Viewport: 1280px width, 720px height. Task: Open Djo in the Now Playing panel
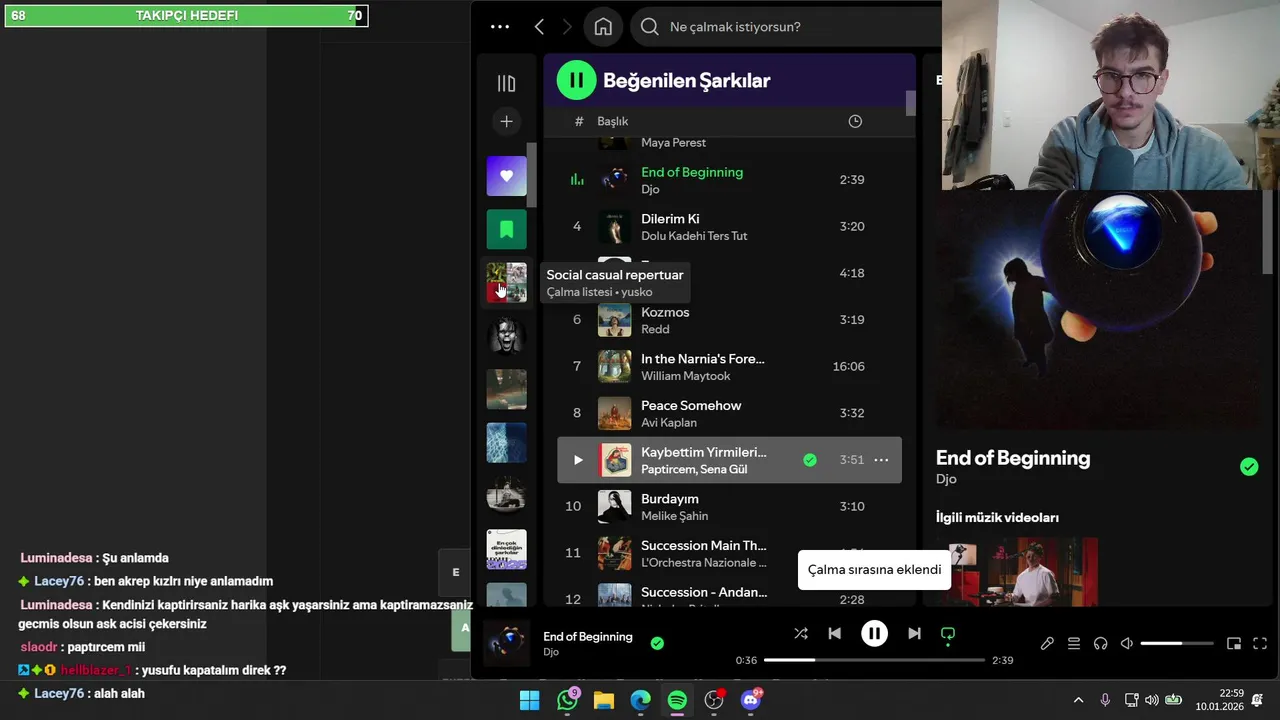tap(946, 479)
